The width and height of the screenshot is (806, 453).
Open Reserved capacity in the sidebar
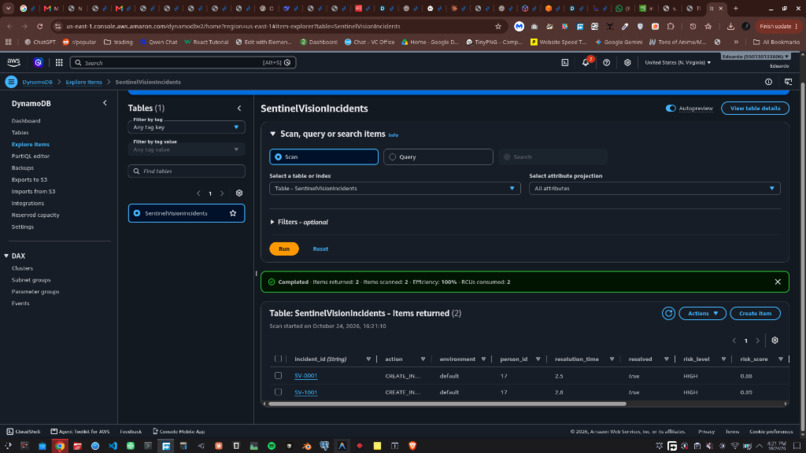tap(35, 215)
